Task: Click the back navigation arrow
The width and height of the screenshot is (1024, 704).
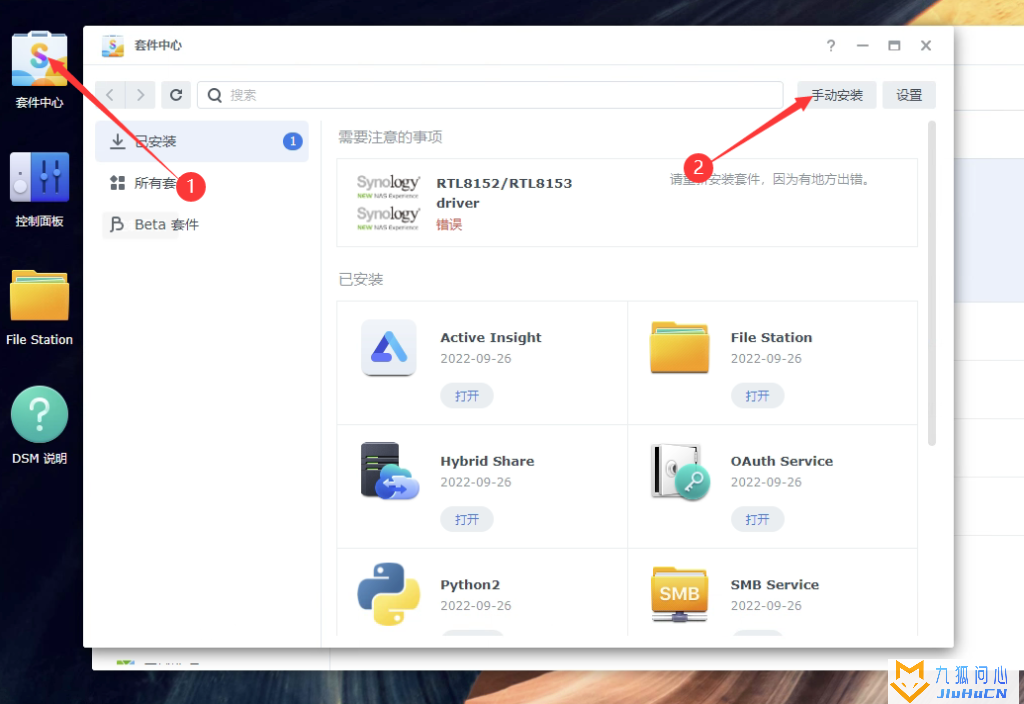Action: [110, 95]
